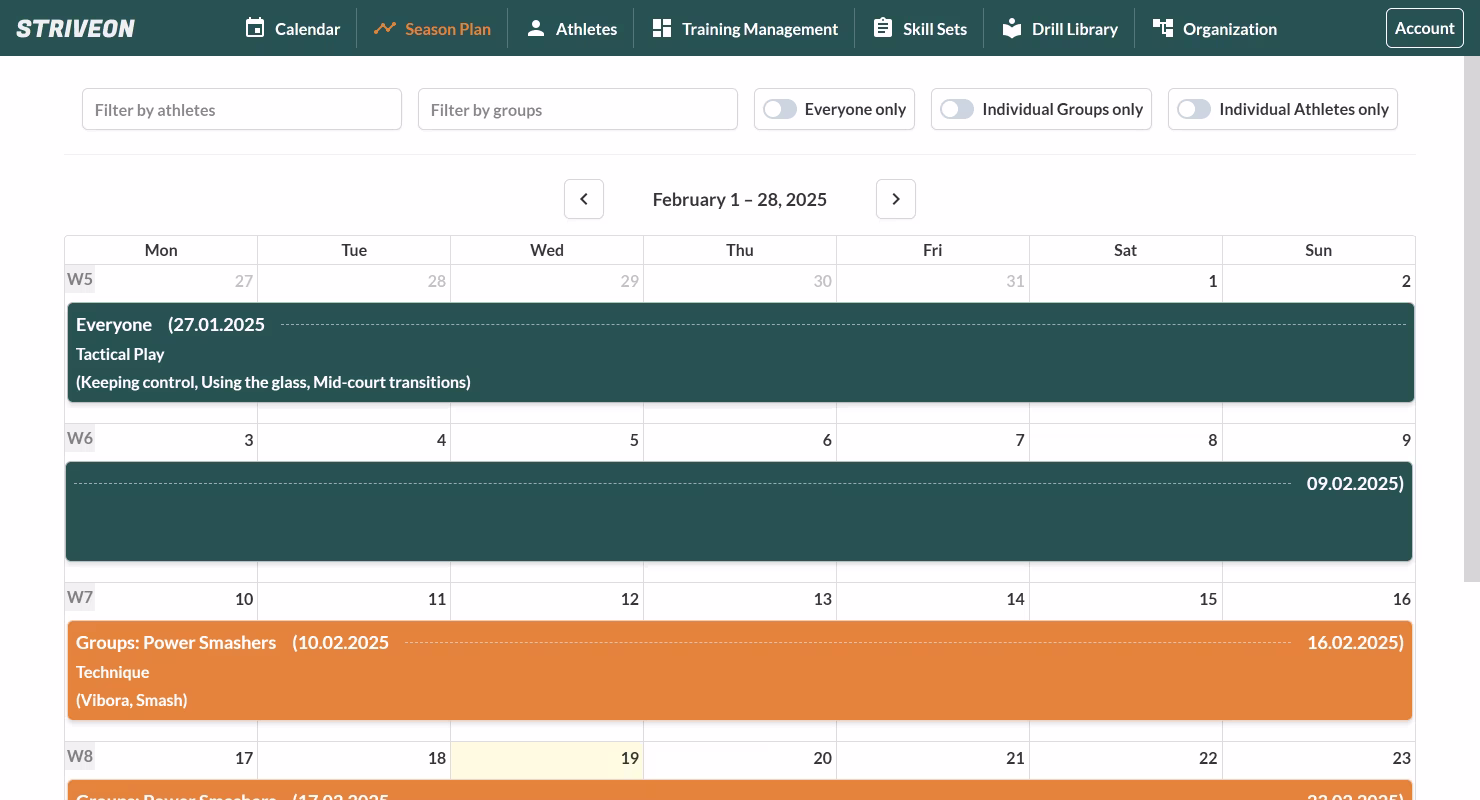Switch to the Training Management tab
The image size is (1480, 800).
(759, 29)
